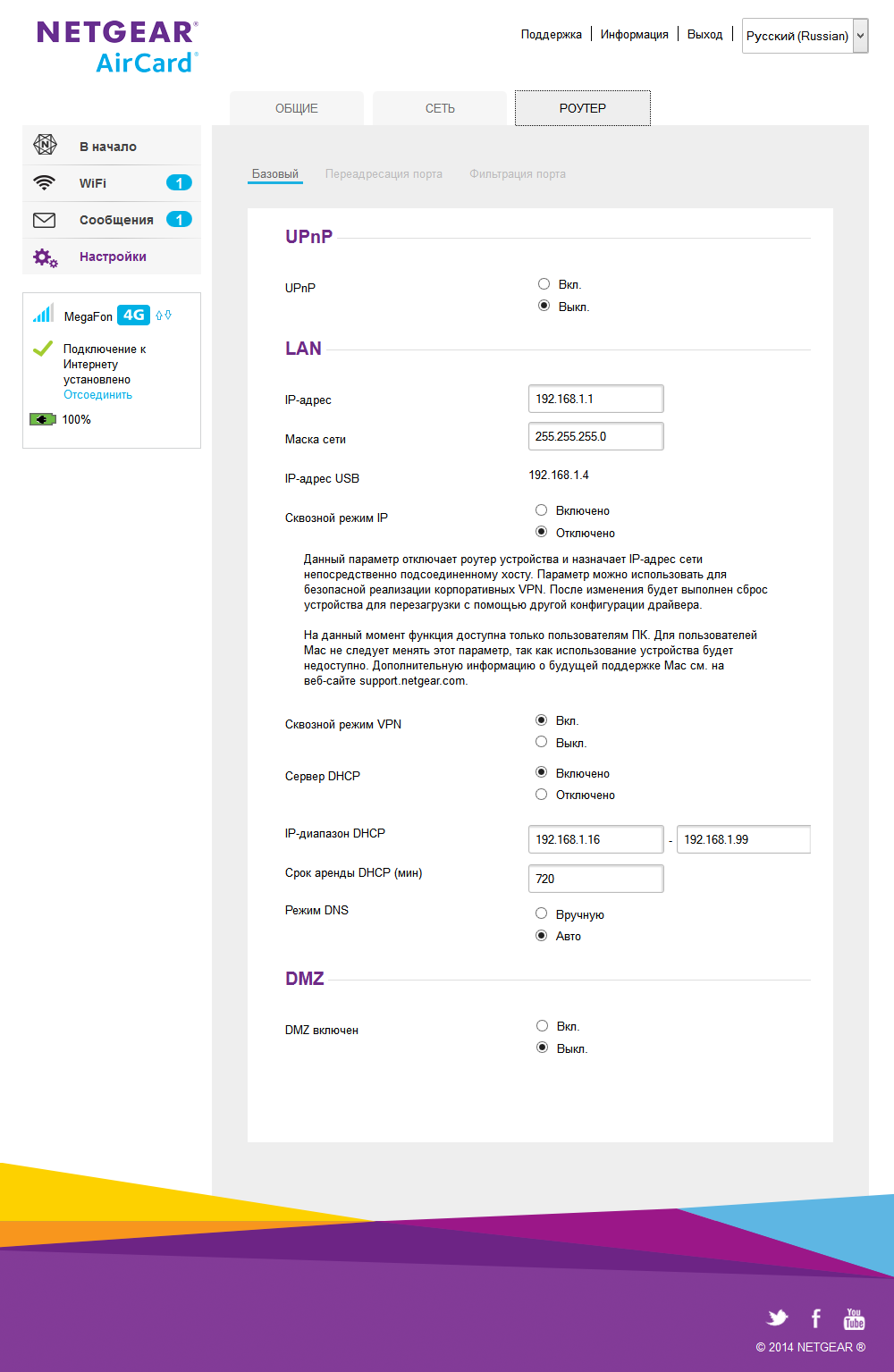Click the battery status icon
This screenshot has height=1372, width=894.
click(42, 419)
